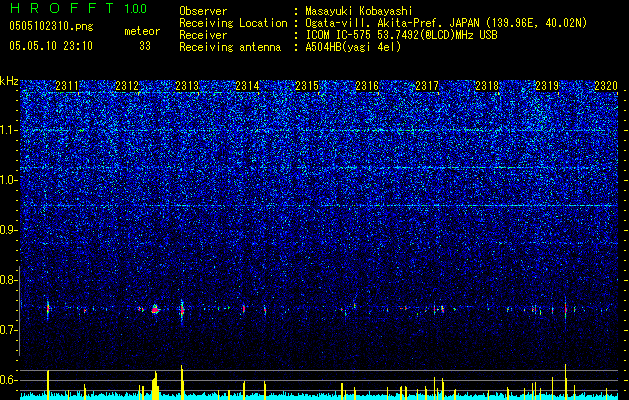
Task: Click the 2316 time marker
Action: tap(367, 86)
